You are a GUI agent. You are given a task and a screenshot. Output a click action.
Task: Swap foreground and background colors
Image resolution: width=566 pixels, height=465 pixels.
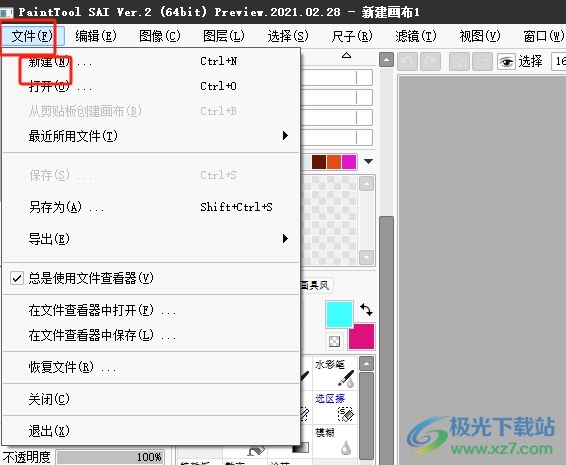click(366, 309)
